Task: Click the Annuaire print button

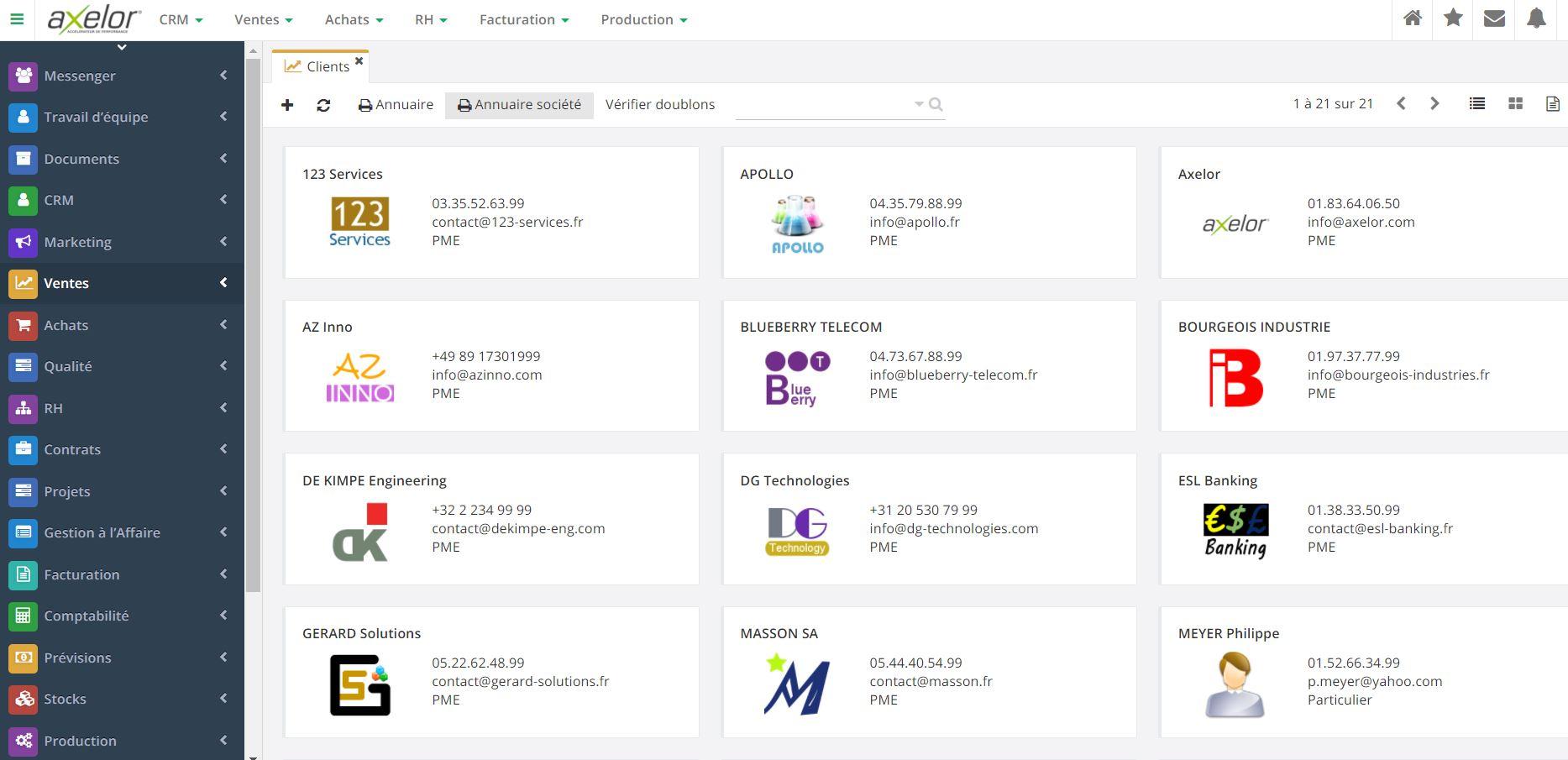Action: click(x=396, y=105)
